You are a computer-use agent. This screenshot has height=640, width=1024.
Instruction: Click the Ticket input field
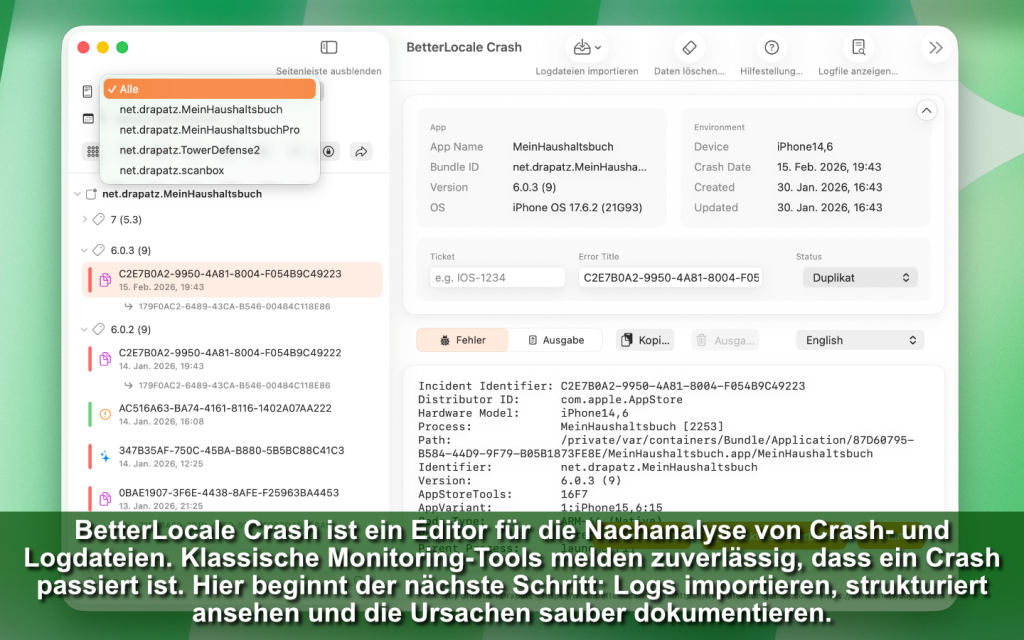497,278
